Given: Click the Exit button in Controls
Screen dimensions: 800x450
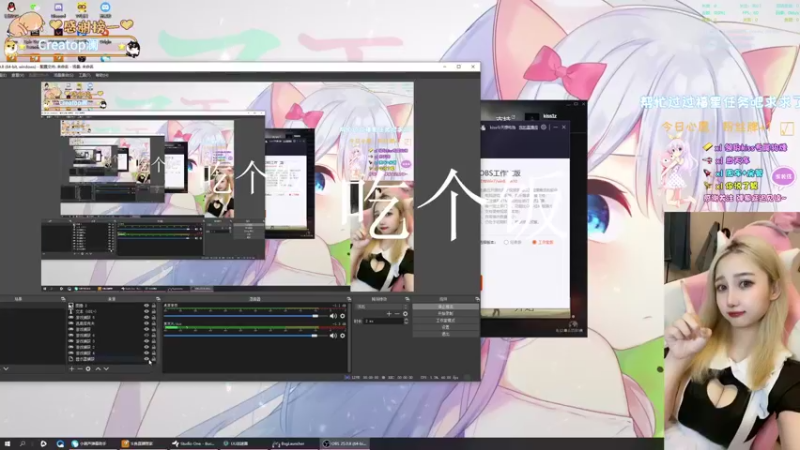Looking at the screenshot, I should click(x=445, y=334).
